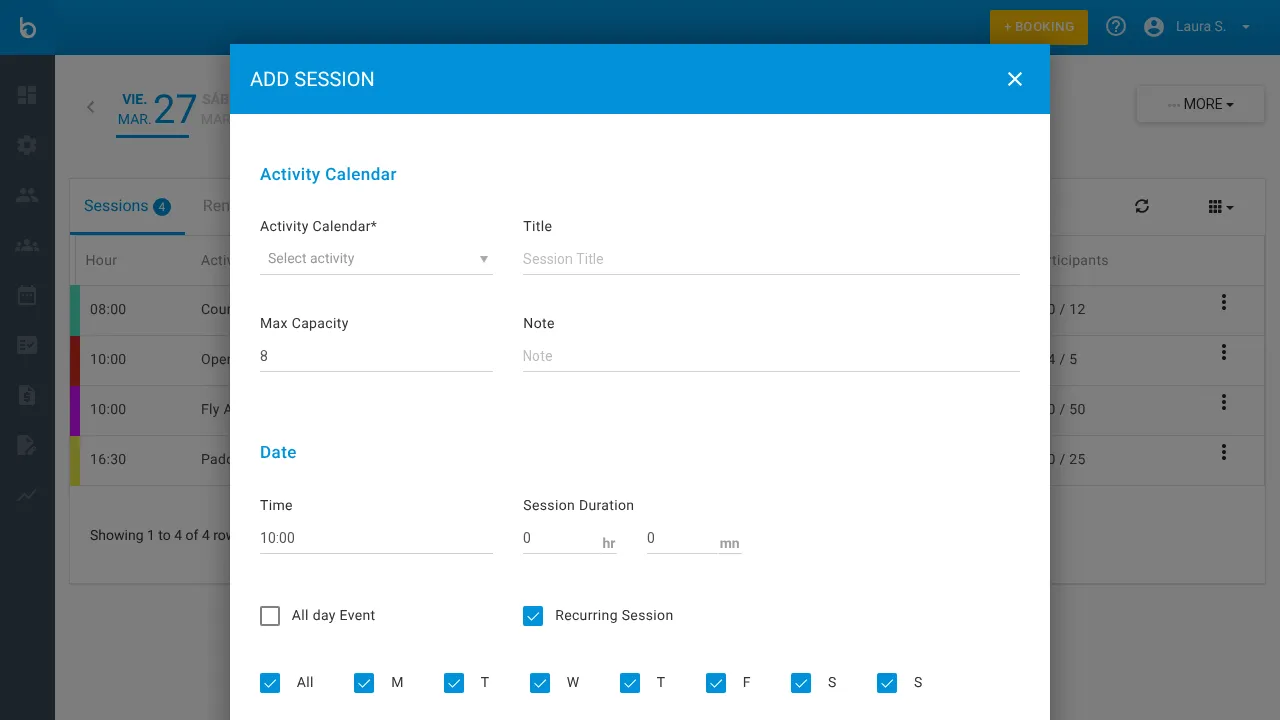Open the Select activity dropdown
1280x720 pixels.
coord(376,259)
